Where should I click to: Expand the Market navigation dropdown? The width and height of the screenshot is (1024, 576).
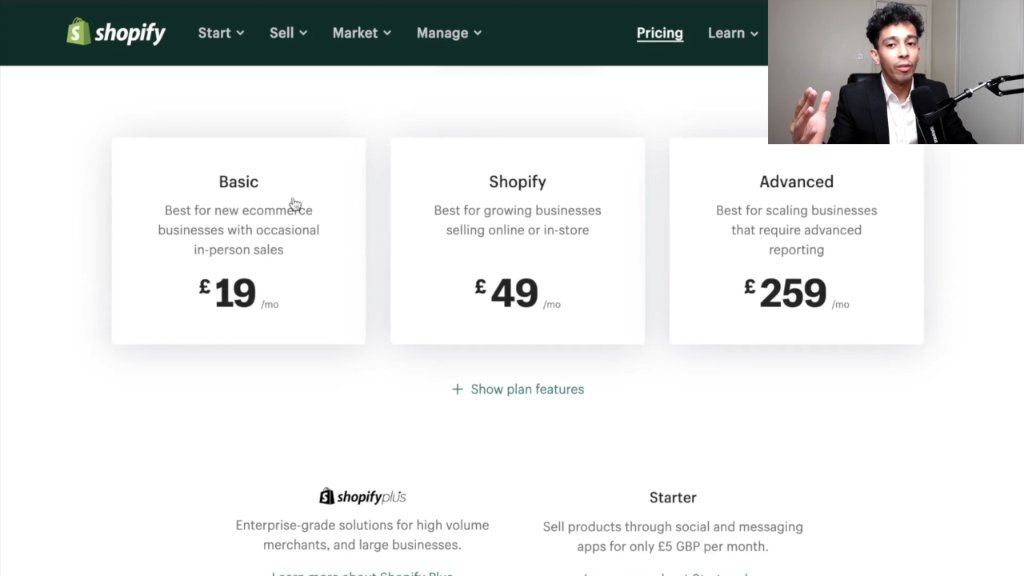(362, 33)
